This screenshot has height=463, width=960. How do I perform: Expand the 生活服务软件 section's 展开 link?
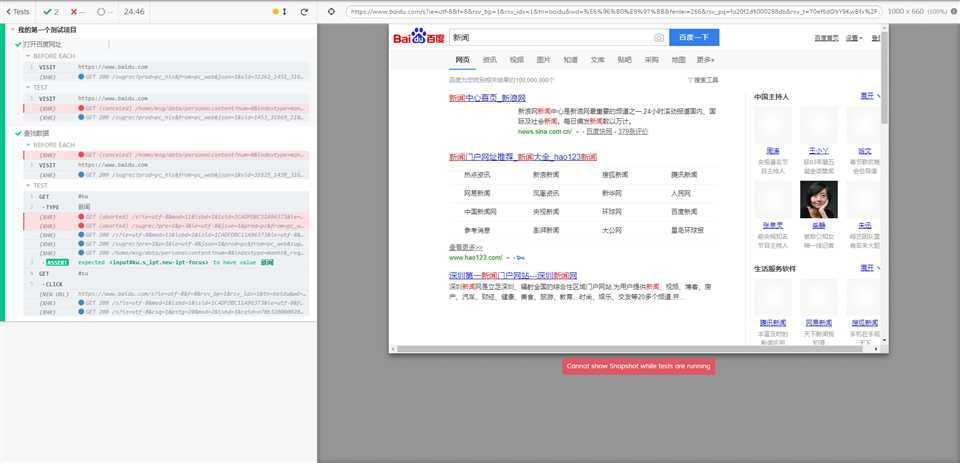click(x=870, y=268)
